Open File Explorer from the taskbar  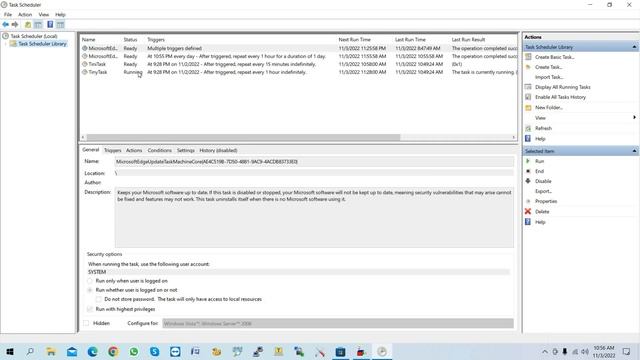(51, 351)
